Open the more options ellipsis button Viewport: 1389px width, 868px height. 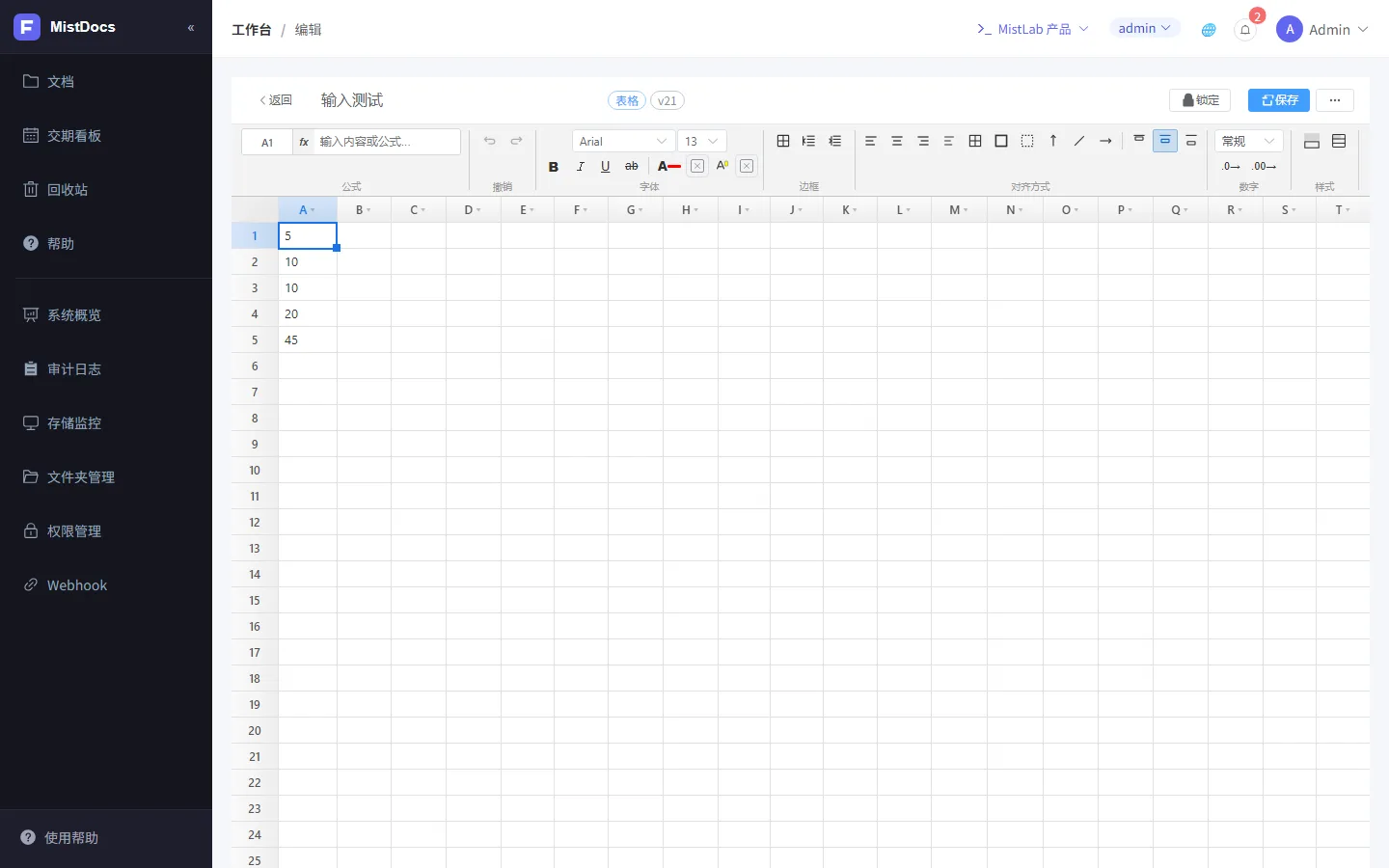1335,100
